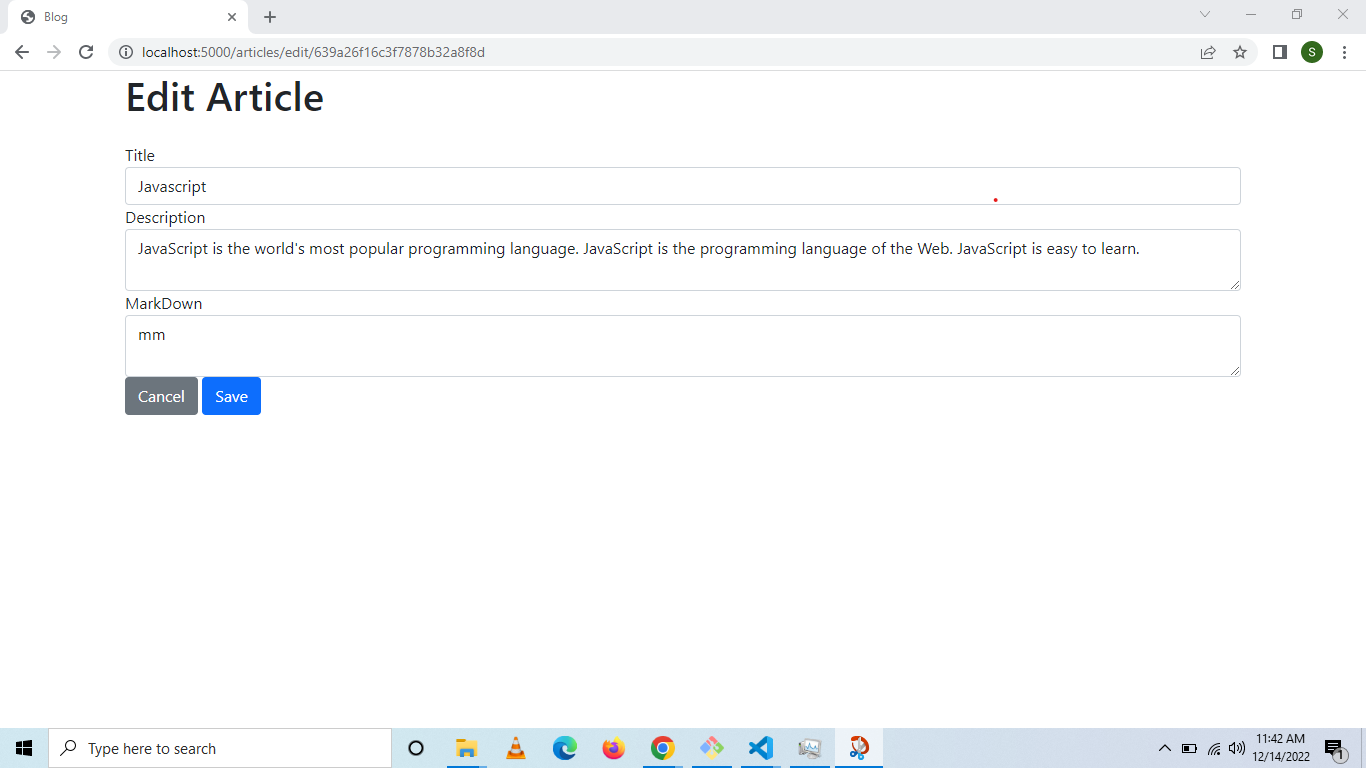Open the browser side panel icon
Viewport: 1366px width, 768px height.
click(x=1279, y=52)
